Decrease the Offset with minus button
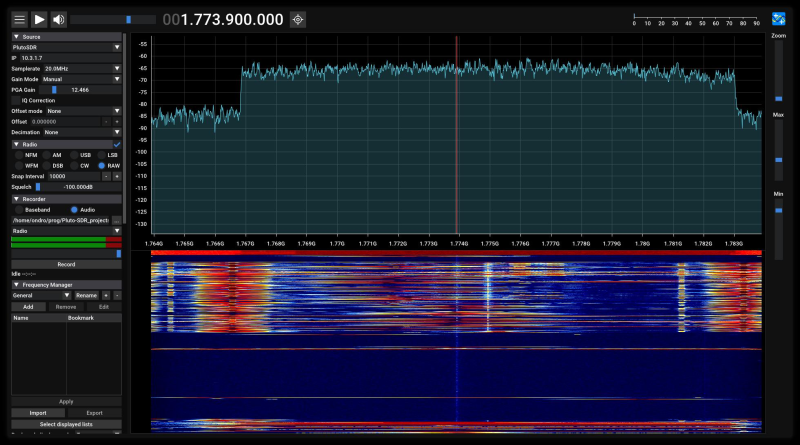This screenshot has width=800, height=445. [x=106, y=122]
